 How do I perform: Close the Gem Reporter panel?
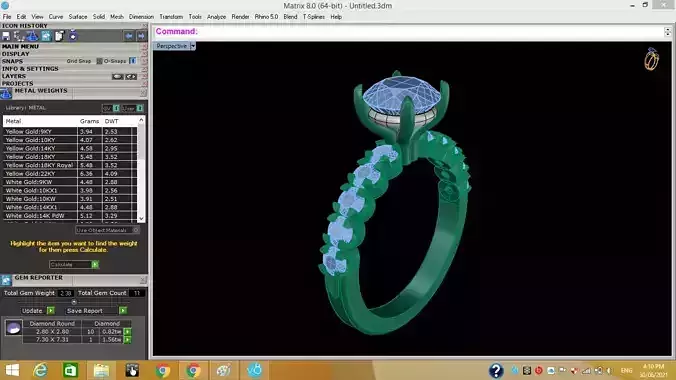coord(143,280)
